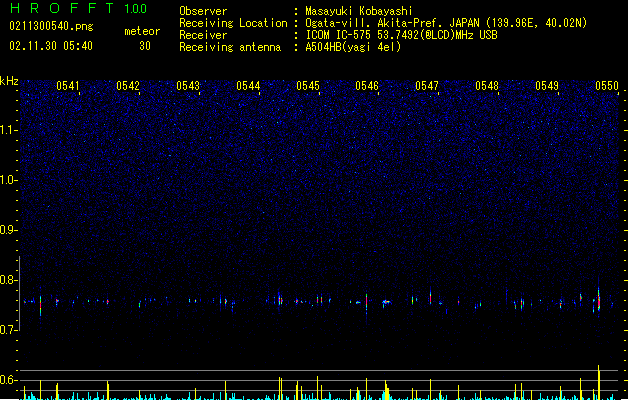This screenshot has width=629, height=400.
Task: Click the meteor count 30
Action: pos(145,46)
